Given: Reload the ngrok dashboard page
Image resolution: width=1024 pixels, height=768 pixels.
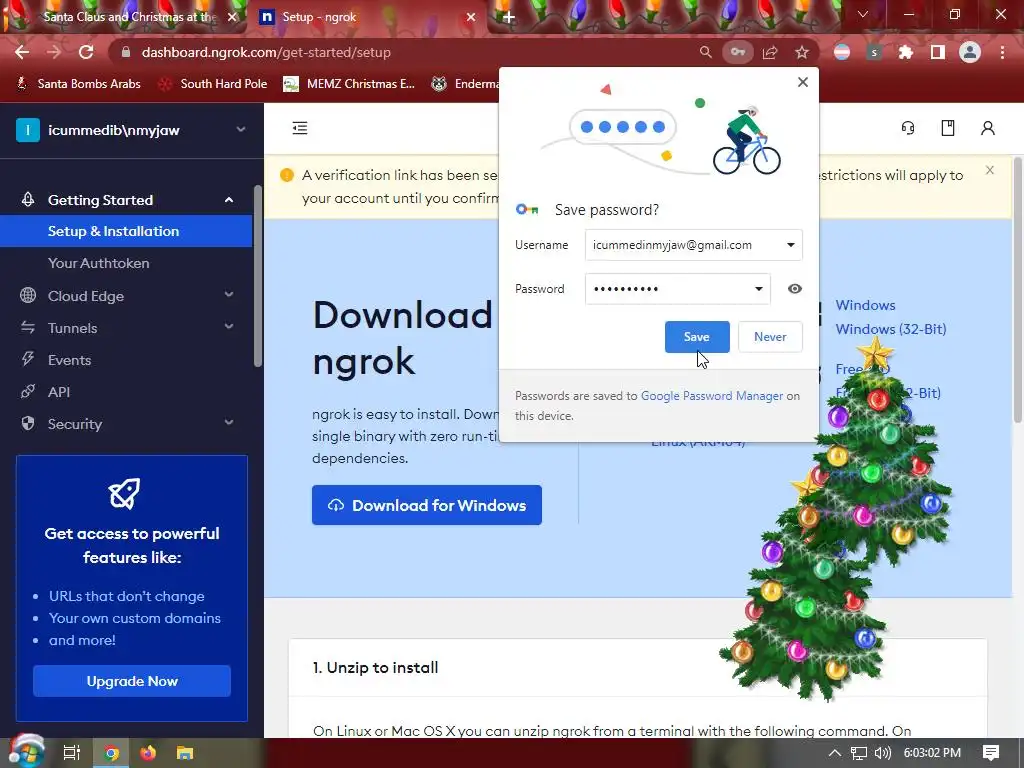Looking at the screenshot, I should (x=86, y=52).
